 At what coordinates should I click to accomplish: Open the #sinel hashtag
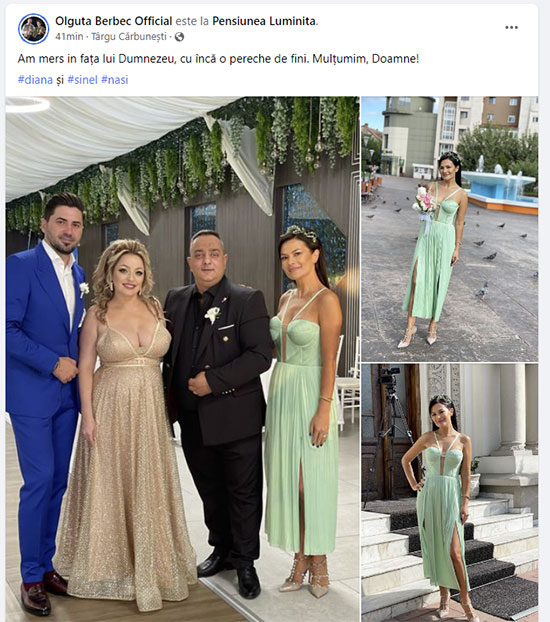(82, 80)
